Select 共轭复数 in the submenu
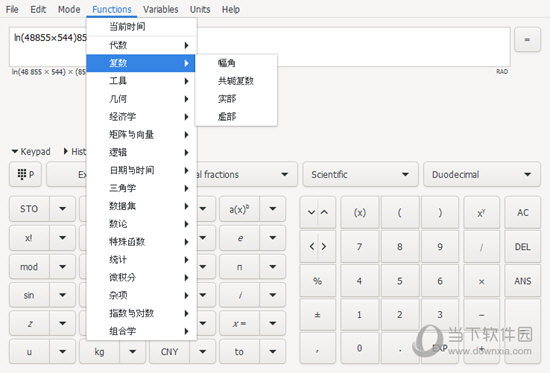Viewport: 550px width, 373px height. tap(236, 81)
